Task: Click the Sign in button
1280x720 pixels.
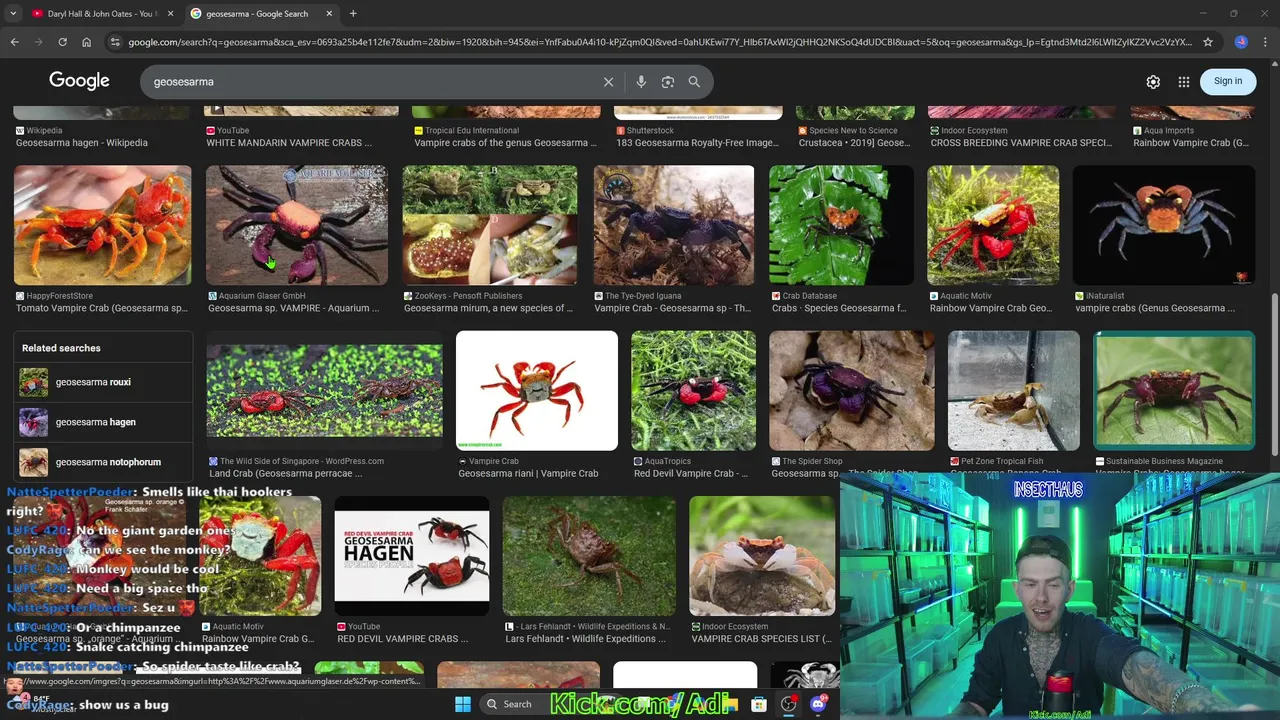Action: (x=1228, y=81)
